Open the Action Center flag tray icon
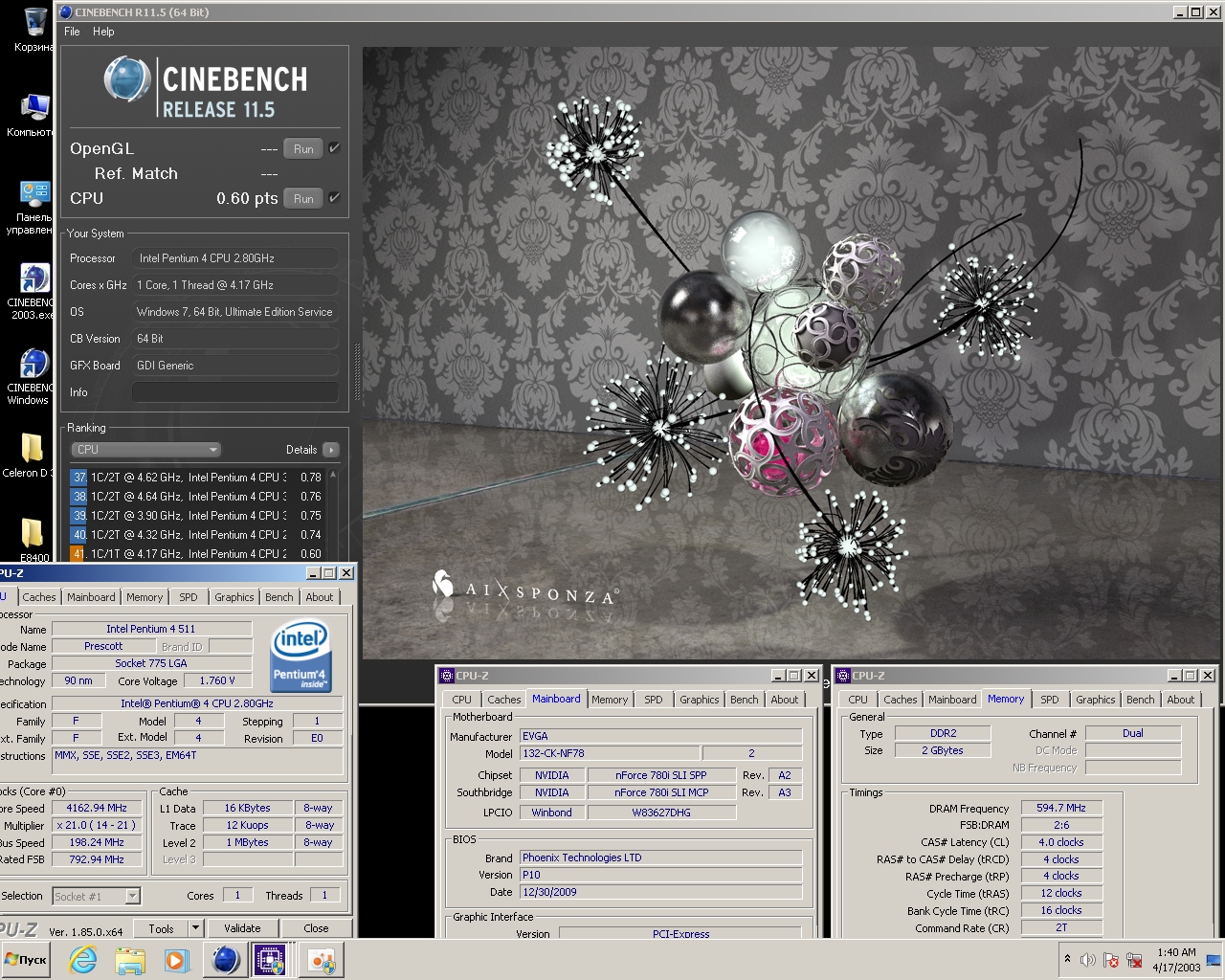Viewport: 1225px width, 980px height. tap(1111, 960)
